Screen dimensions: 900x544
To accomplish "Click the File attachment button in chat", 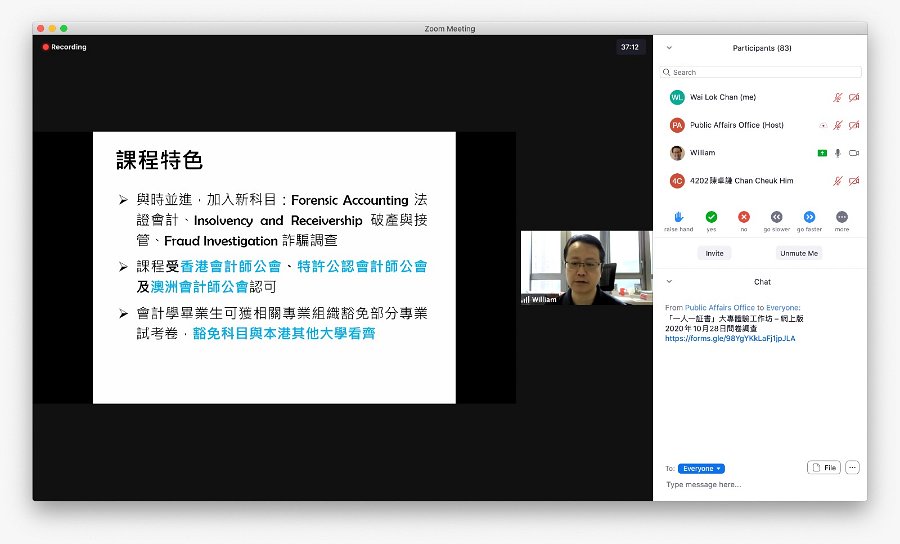I will [x=824, y=468].
